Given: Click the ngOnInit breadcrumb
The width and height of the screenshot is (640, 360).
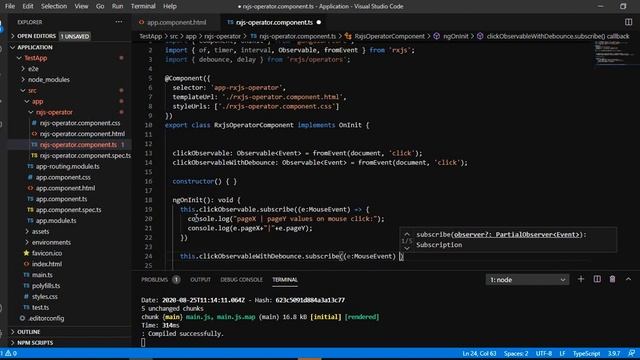Looking at the screenshot, I should tap(456, 36).
